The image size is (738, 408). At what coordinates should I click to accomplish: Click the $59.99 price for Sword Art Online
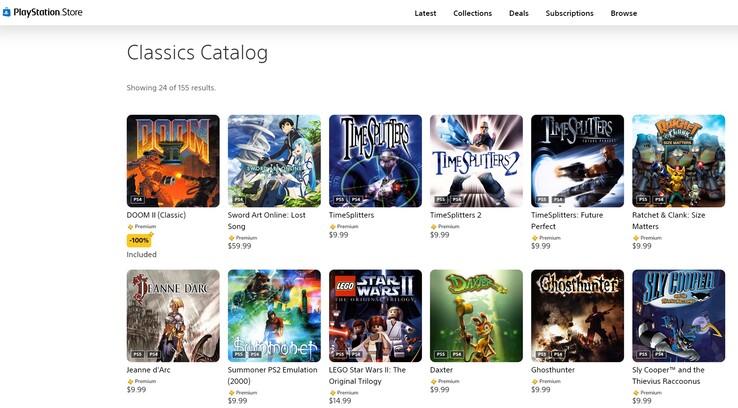pos(240,246)
